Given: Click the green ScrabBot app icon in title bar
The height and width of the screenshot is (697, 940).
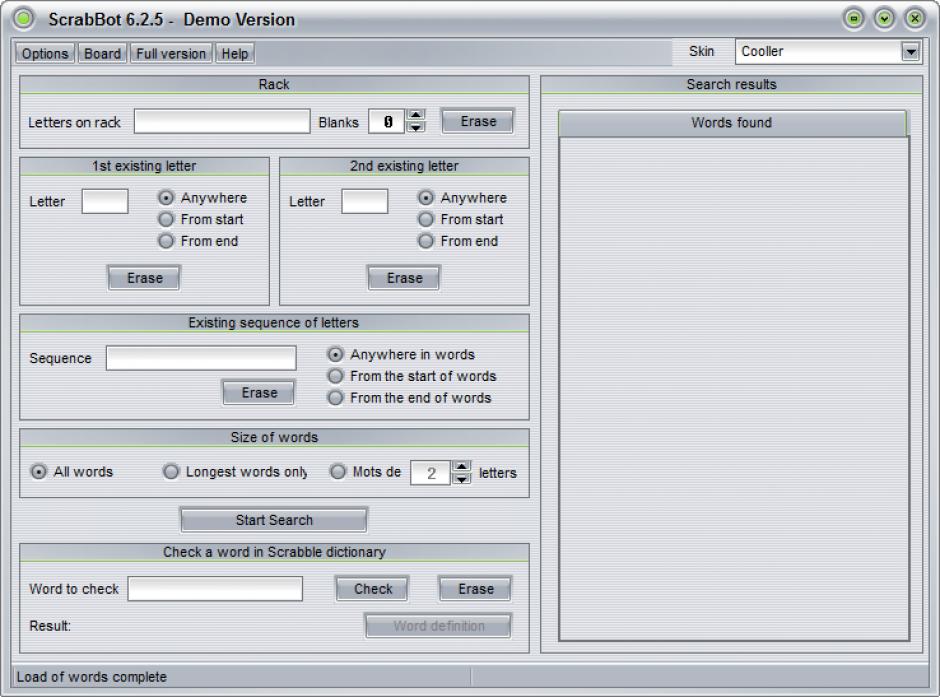Looking at the screenshot, I should (23, 18).
